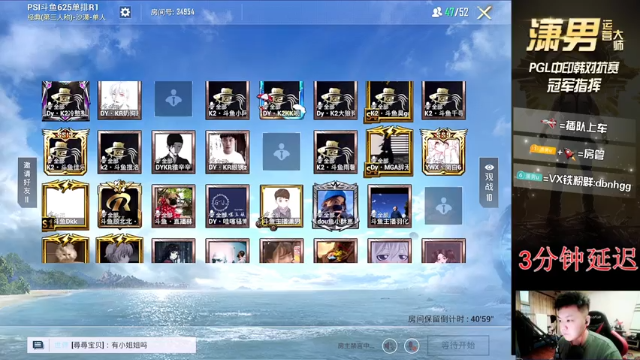Open player DY·K2KK avatar with plane frame
The height and width of the screenshot is (360, 640).
pyautogui.click(x=281, y=100)
